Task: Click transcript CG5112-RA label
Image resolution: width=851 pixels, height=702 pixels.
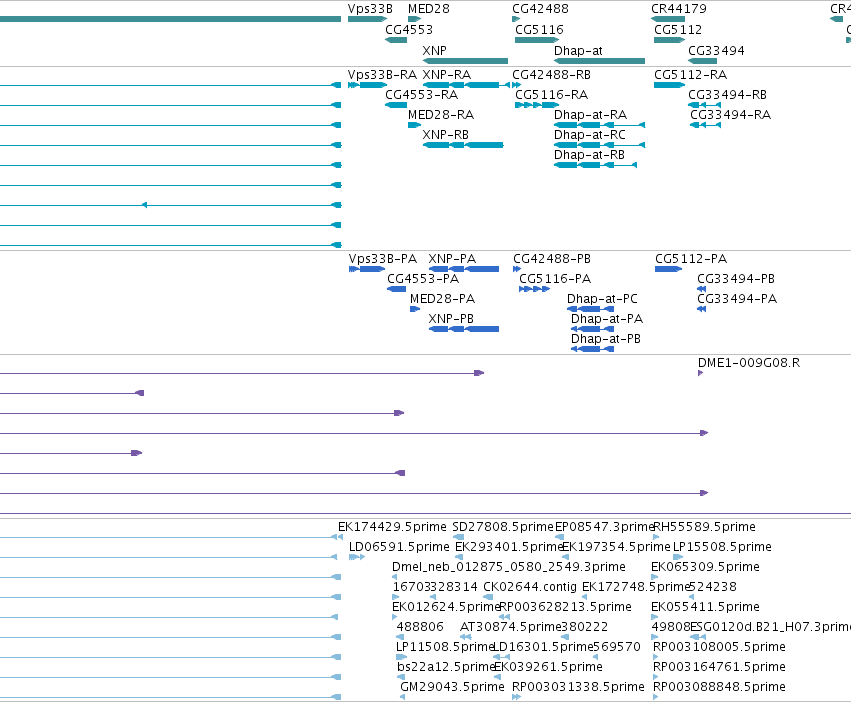Action: pos(690,74)
